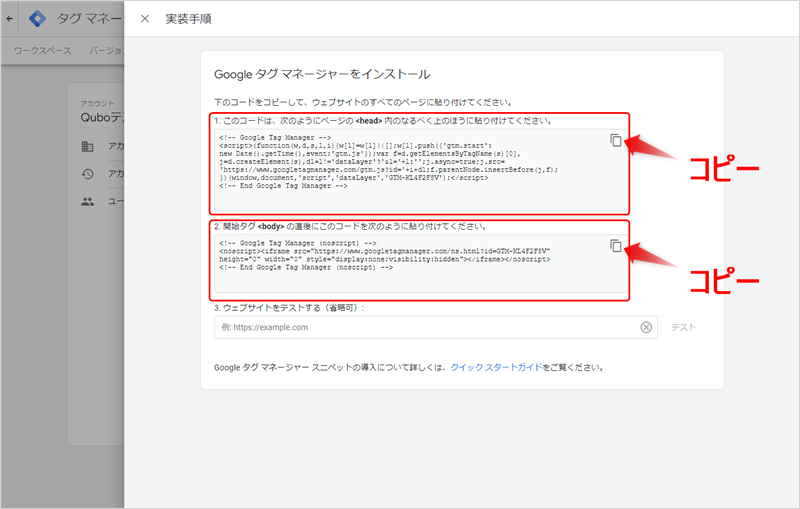
Task: Switch to the バージョン tab
Action: [x=106, y=50]
